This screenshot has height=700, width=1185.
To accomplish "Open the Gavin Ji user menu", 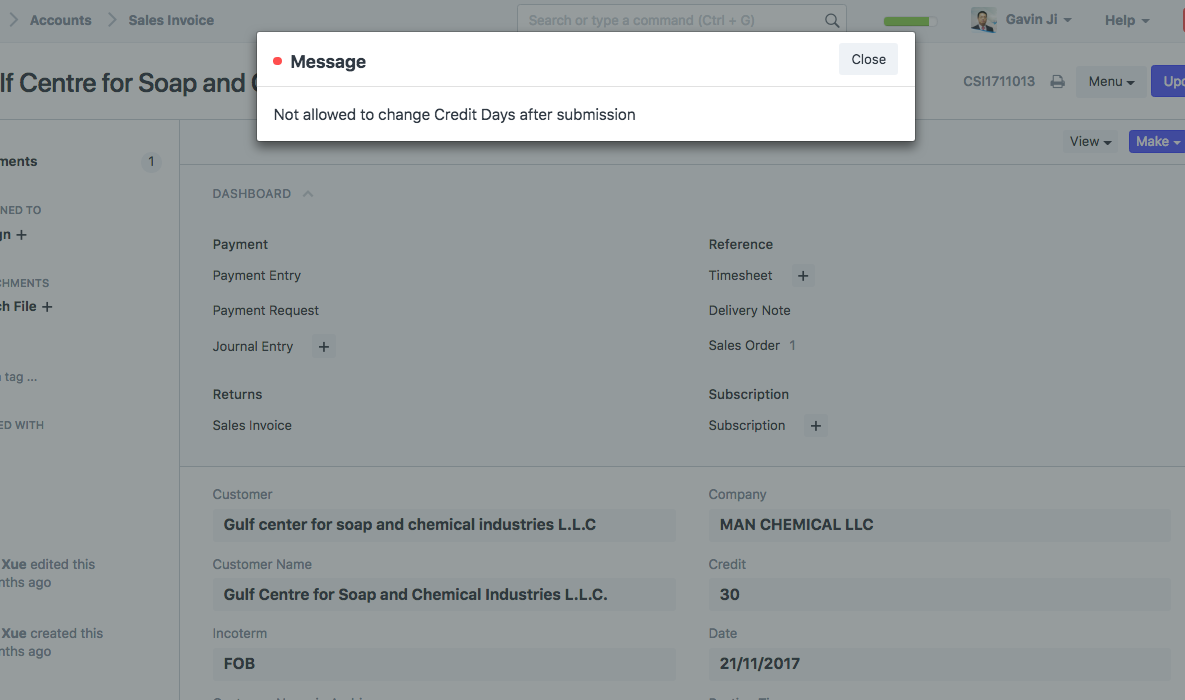I will pyautogui.click(x=1038, y=20).
